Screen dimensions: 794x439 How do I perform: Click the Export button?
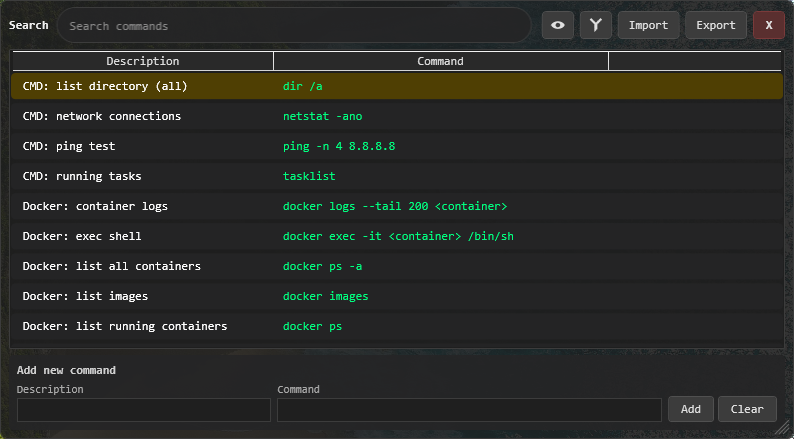click(715, 25)
